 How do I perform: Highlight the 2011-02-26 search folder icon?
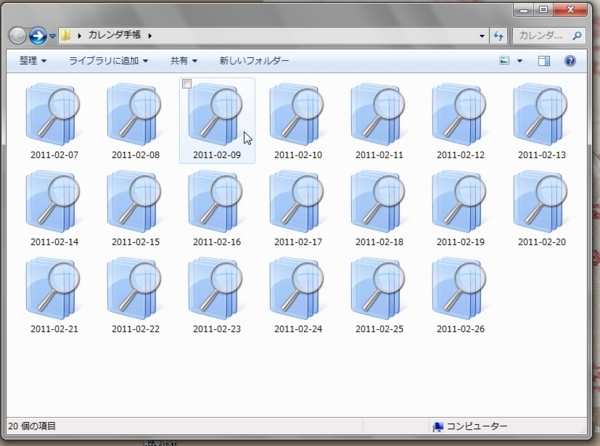459,288
